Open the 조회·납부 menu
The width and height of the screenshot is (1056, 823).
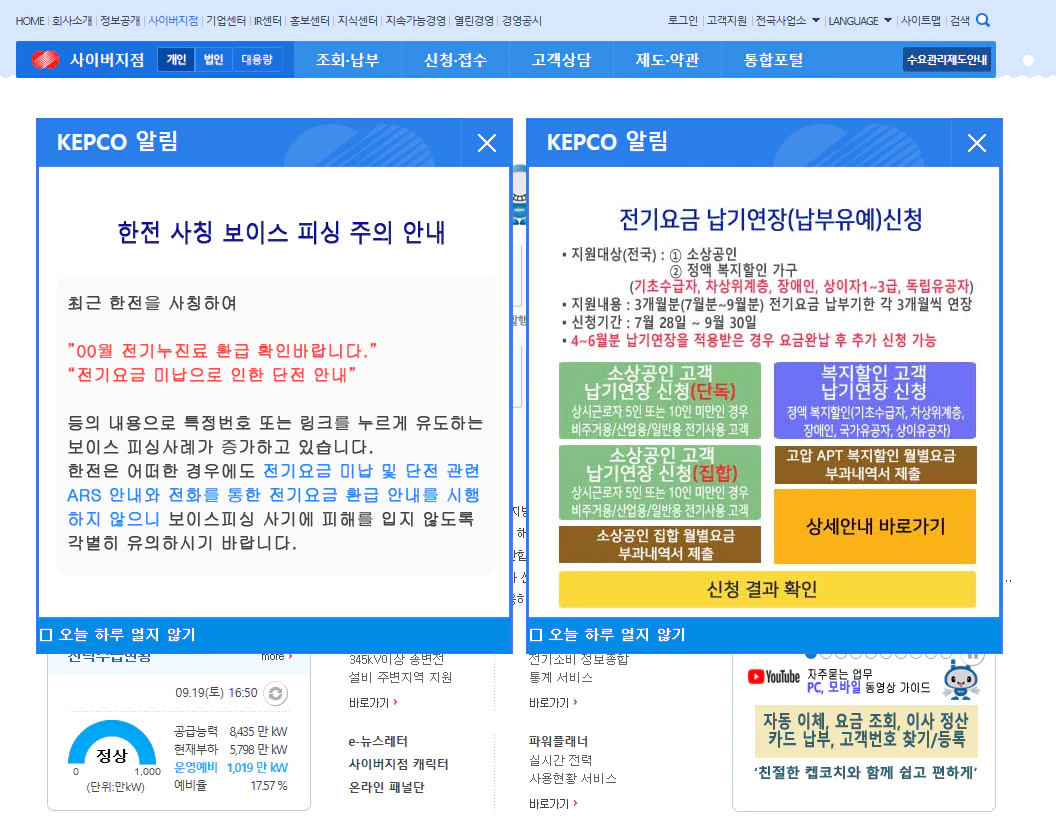point(347,60)
